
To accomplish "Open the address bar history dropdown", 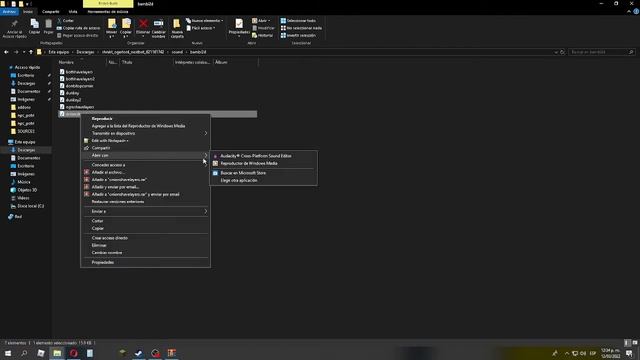I will (556, 52).
